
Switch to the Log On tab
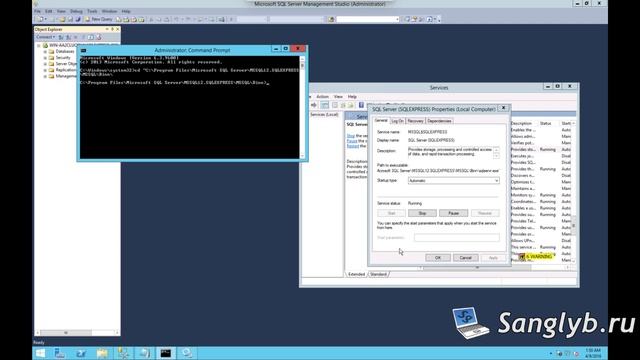pos(397,121)
